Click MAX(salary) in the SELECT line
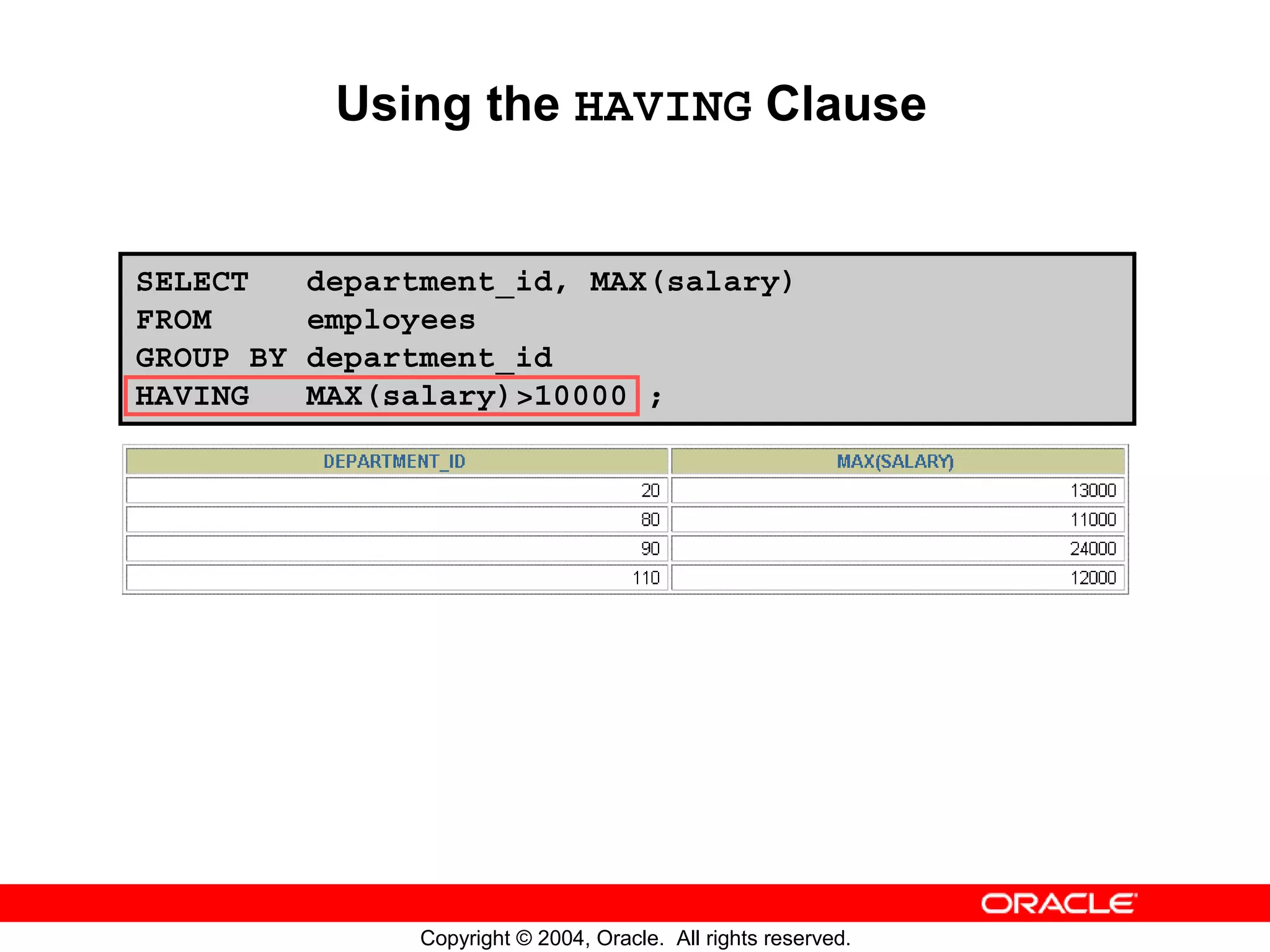Viewport: 1270px width, 952px height. click(691, 282)
